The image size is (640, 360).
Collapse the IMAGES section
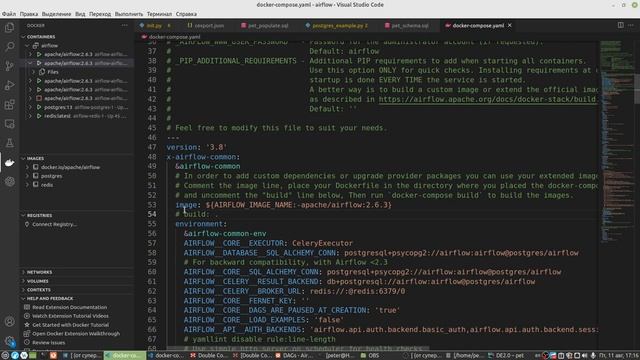pos(23,158)
